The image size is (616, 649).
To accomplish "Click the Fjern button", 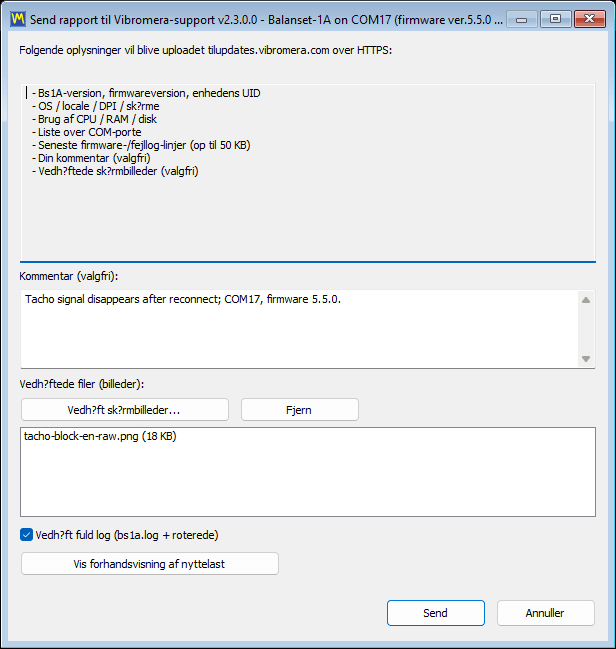I will tap(300, 410).
